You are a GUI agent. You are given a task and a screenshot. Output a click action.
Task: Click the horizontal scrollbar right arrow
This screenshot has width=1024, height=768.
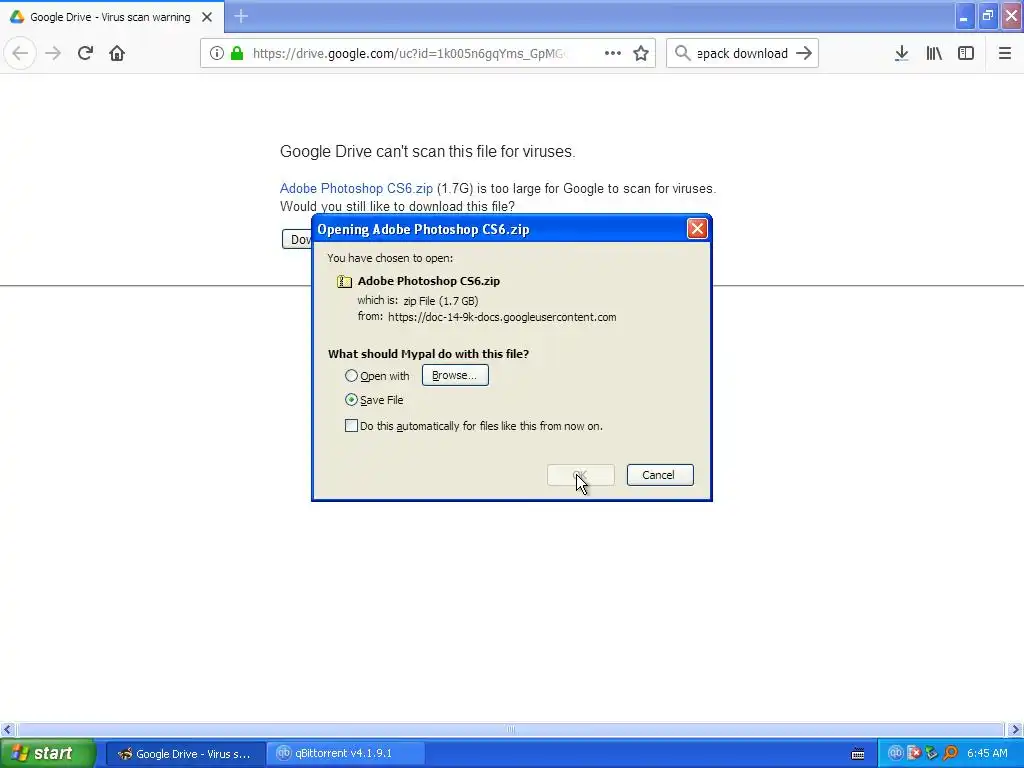(x=1015, y=729)
